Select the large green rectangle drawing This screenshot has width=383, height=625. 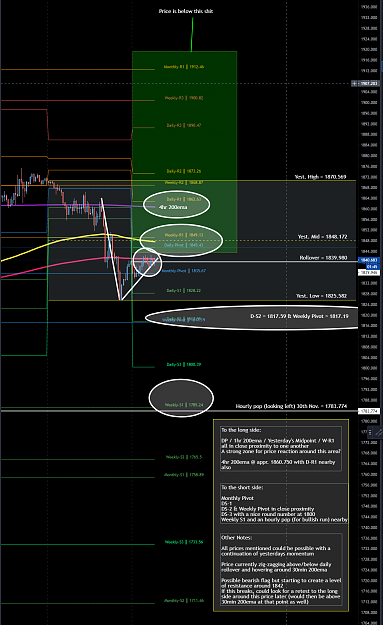coord(185,152)
